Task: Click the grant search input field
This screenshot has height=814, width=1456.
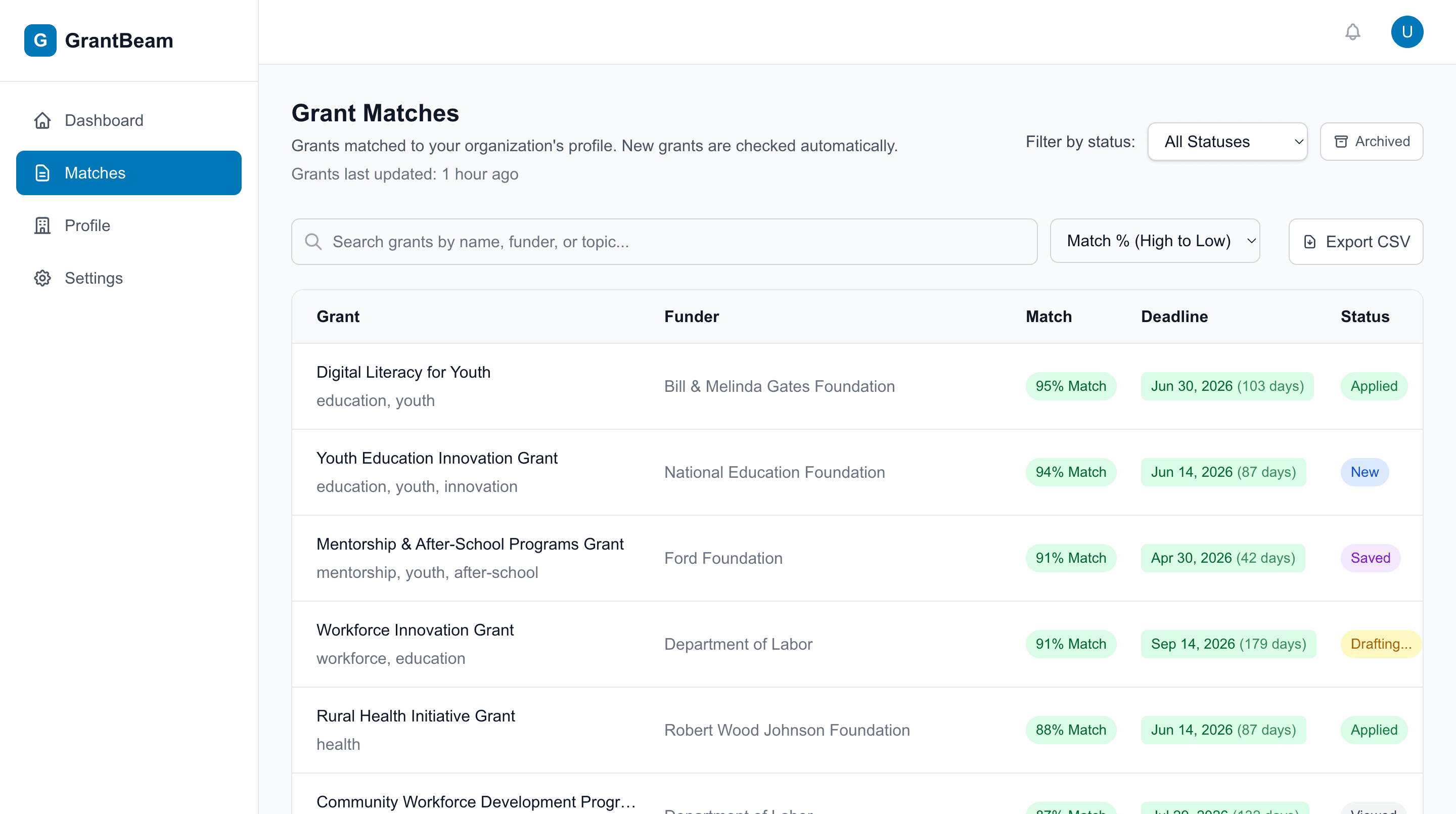Action: point(622,241)
